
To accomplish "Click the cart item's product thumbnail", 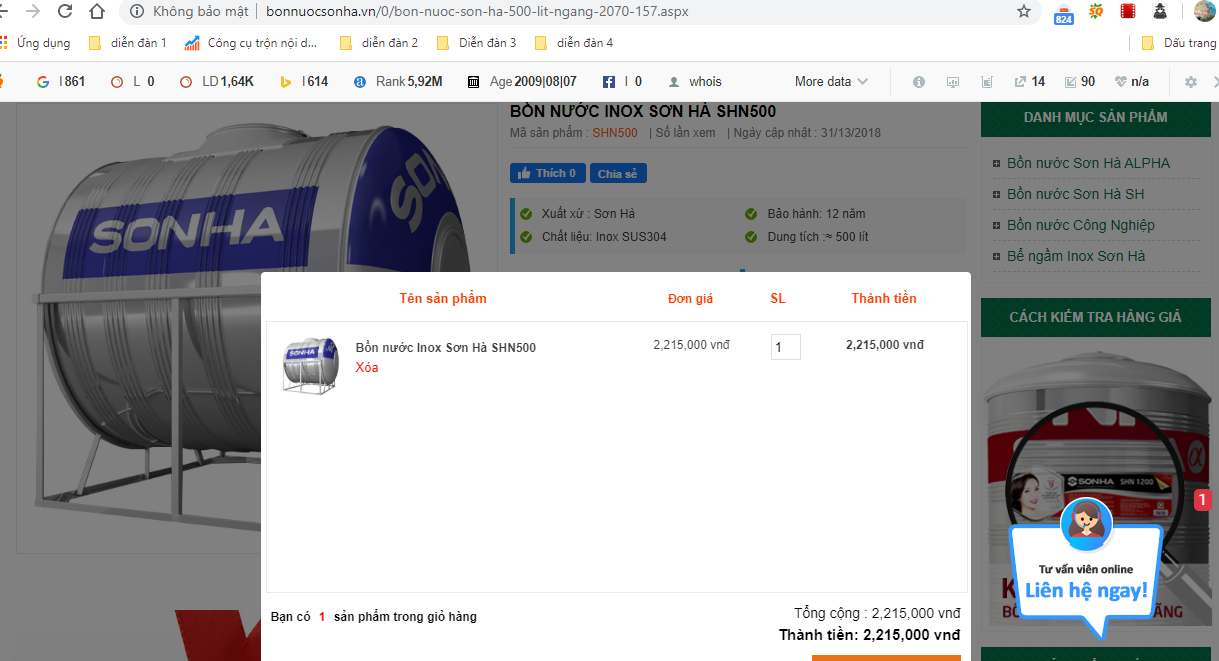I will point(311,364).
